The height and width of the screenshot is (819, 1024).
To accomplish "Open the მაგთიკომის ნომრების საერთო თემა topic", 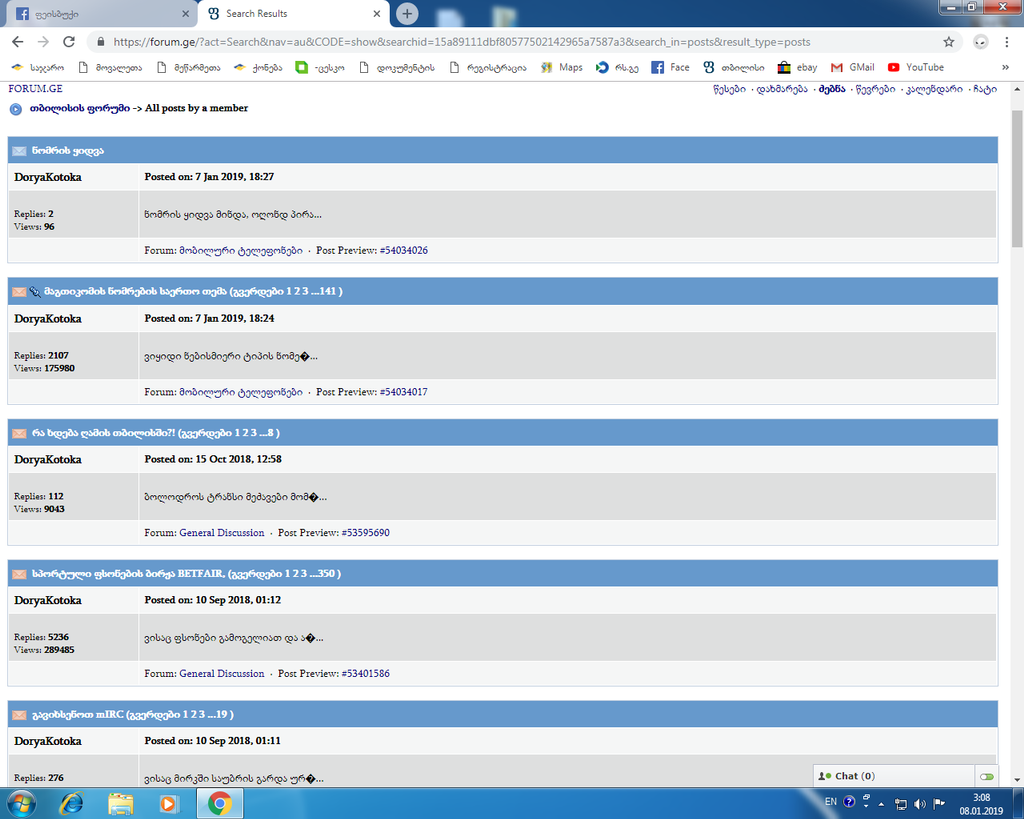I will (x=136, y=291).
